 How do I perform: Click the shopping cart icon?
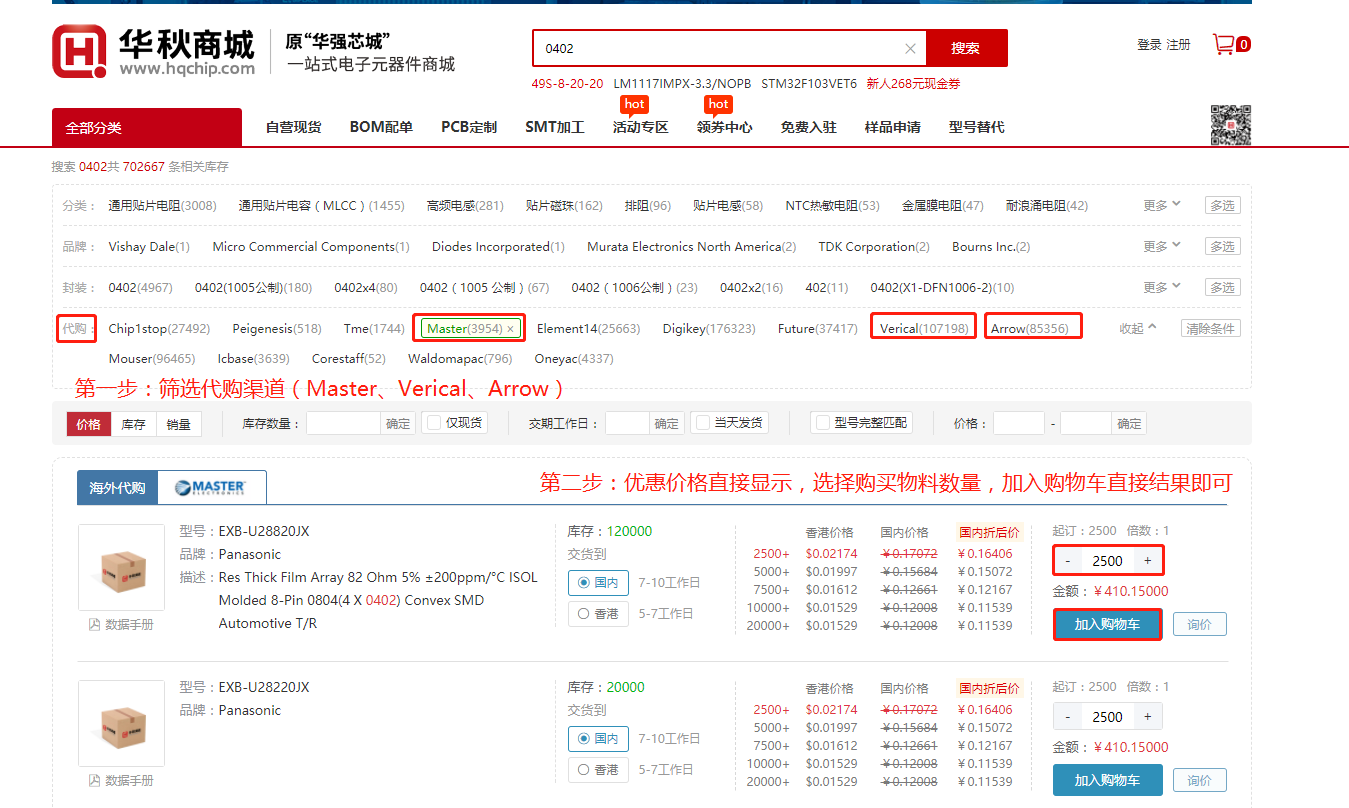pos(1223,44)
